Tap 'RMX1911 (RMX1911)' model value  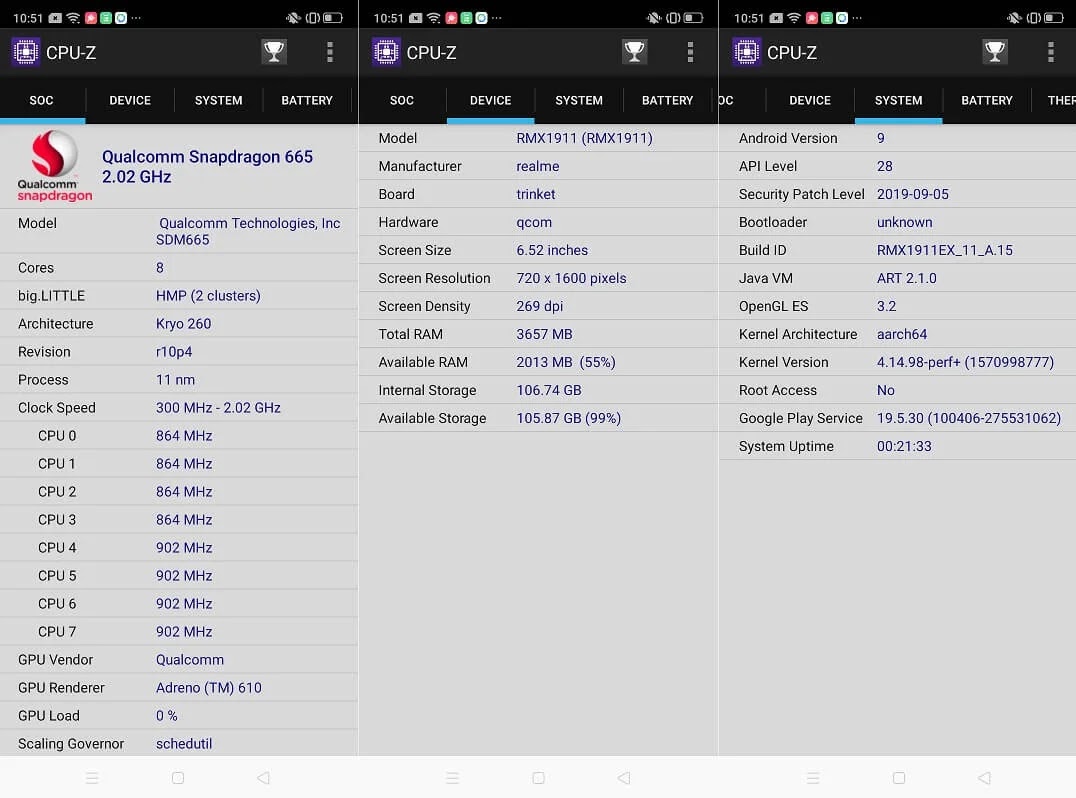tap(584, 139)
